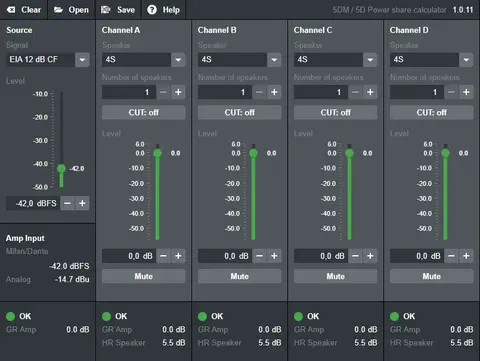The height and width of the screenshot is (361, 480).
Task: Click the Analog -14.7 dBu amp input value
Action: coord(72,279)
